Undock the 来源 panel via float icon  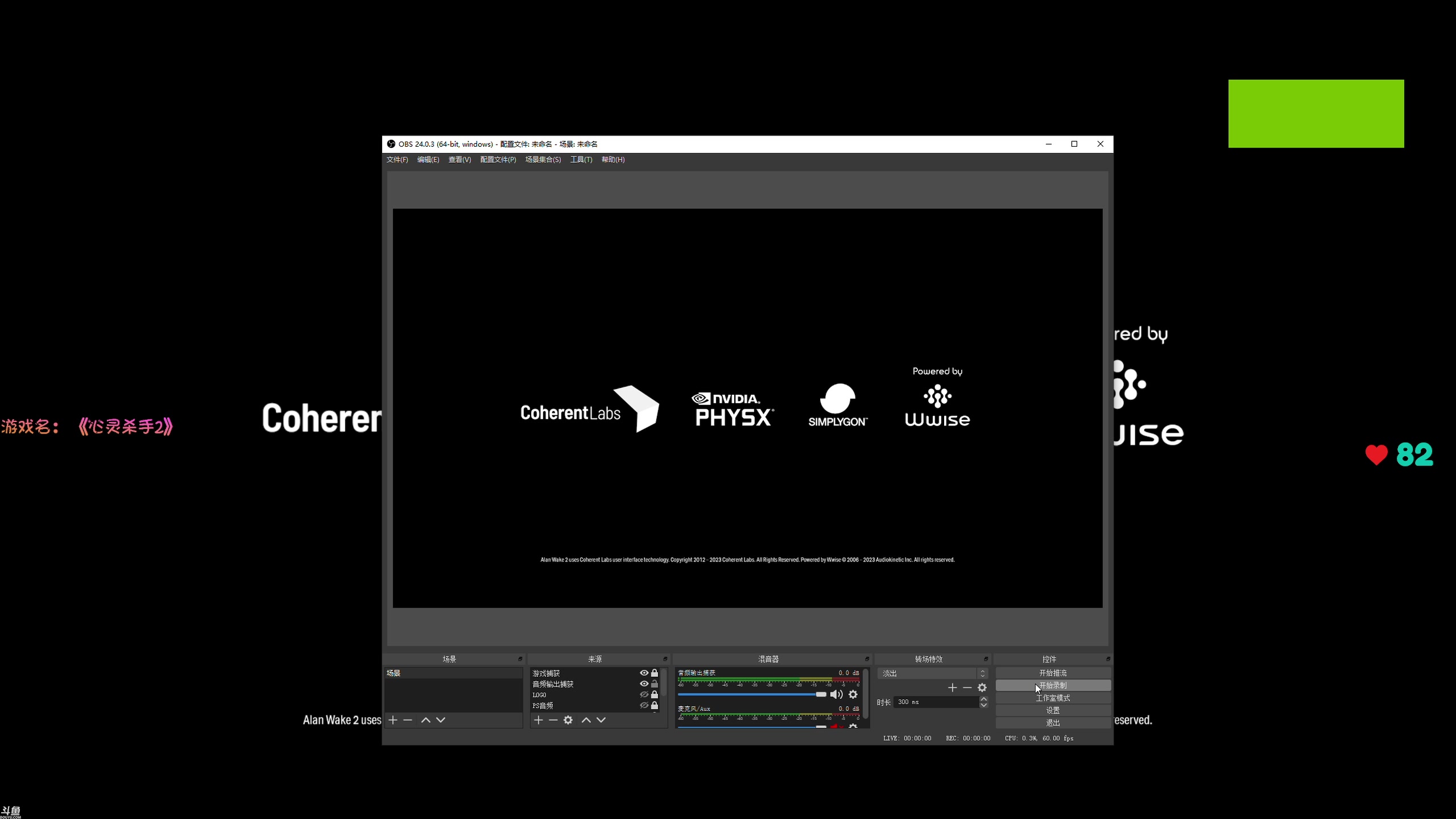tap(665, 659)
